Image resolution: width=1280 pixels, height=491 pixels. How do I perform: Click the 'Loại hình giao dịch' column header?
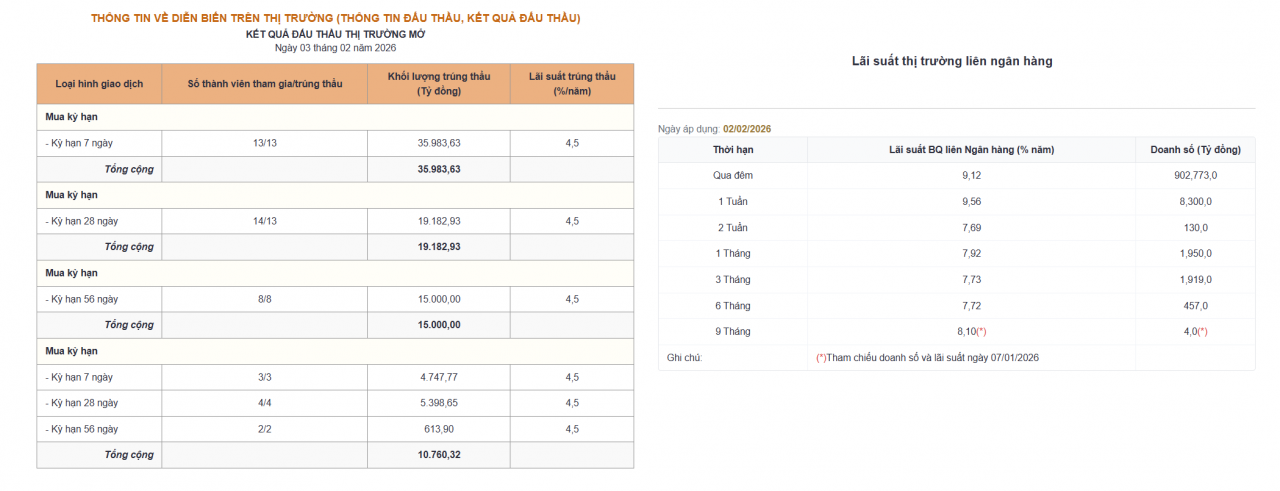[x=99, y=84]
